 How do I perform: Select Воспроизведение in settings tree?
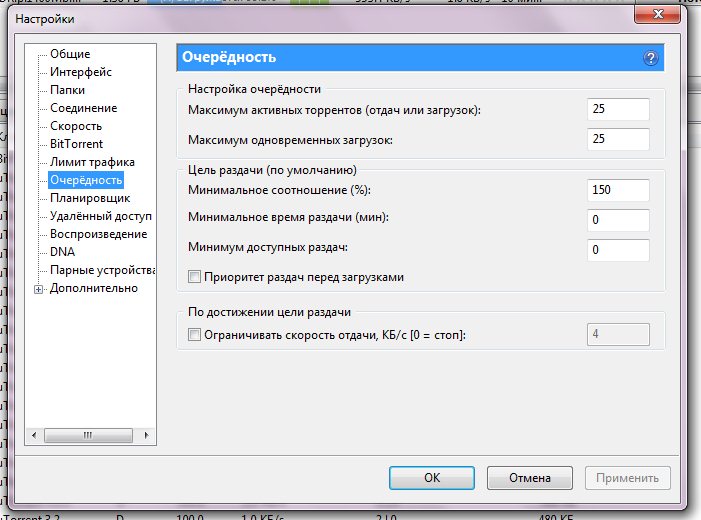click(x=98, y=234)
